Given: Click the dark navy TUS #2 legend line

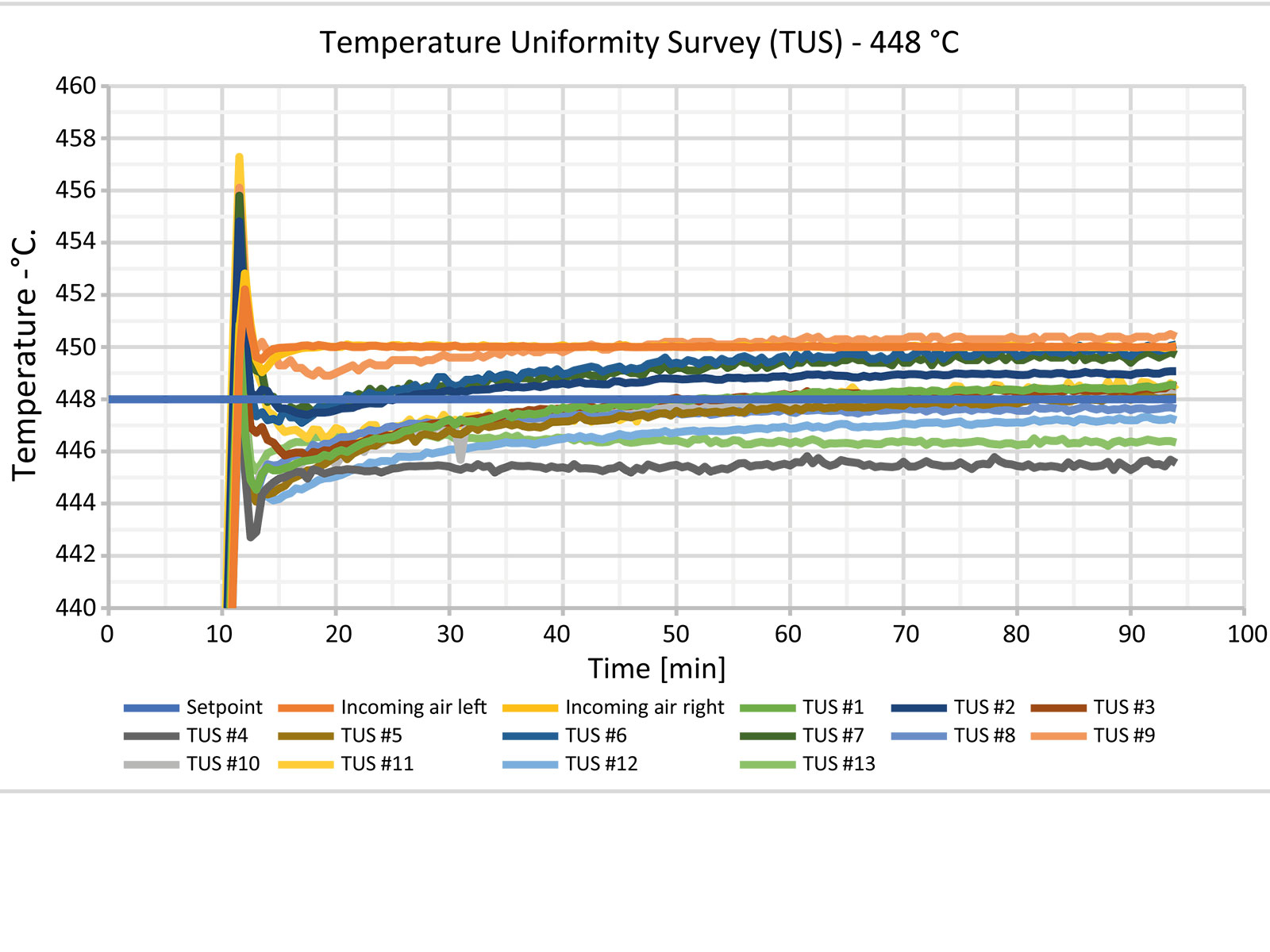Looking at the screenshot, I should [919, 708].
